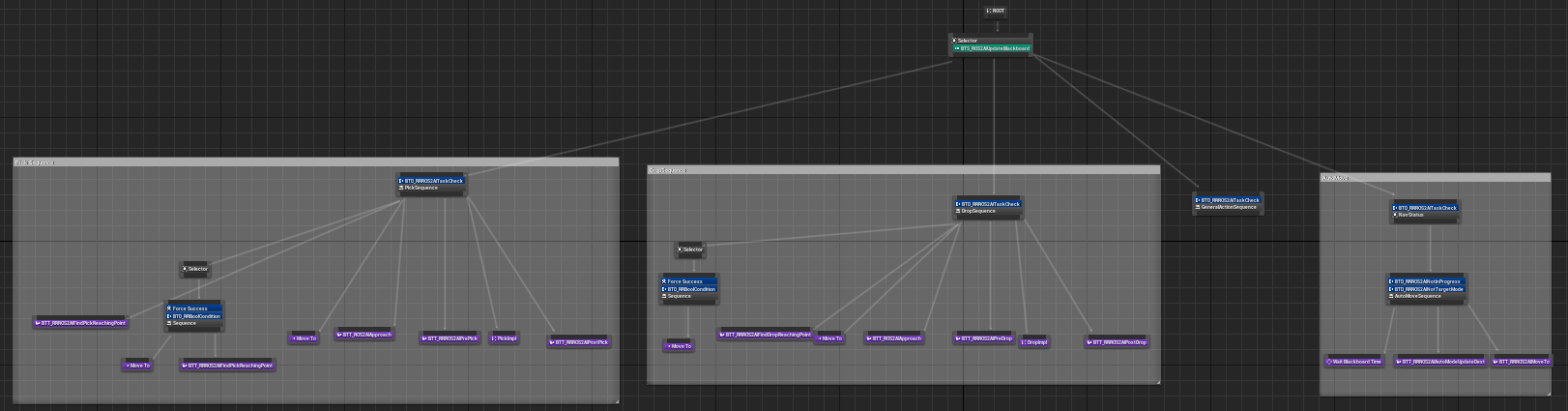The width and height of the screenshot is (1568, 411).
Task: Click the Pick Sequence comment title bar
Action: coord(316,162)
